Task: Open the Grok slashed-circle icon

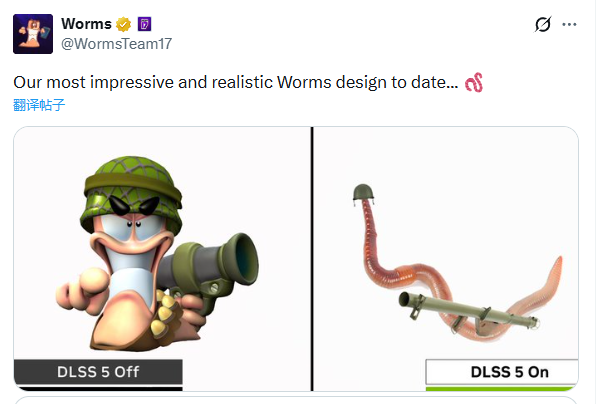Action: [x=542, y=24]
